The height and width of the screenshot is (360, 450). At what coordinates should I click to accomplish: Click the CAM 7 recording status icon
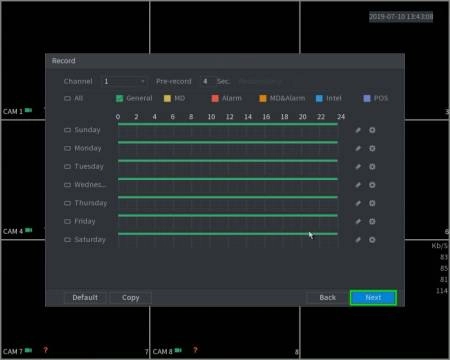pyautogui.click(x=29, y=350)
